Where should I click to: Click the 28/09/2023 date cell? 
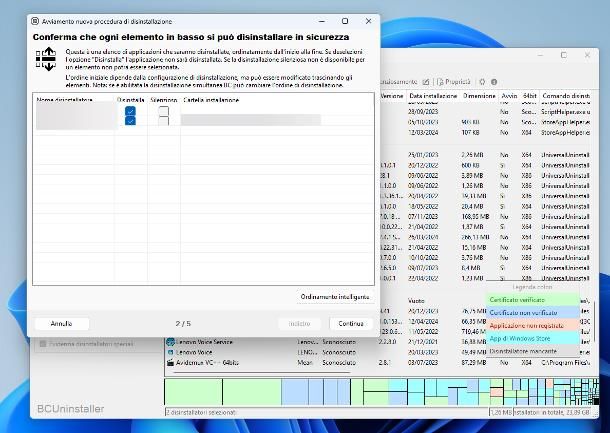tap(423, 112)
